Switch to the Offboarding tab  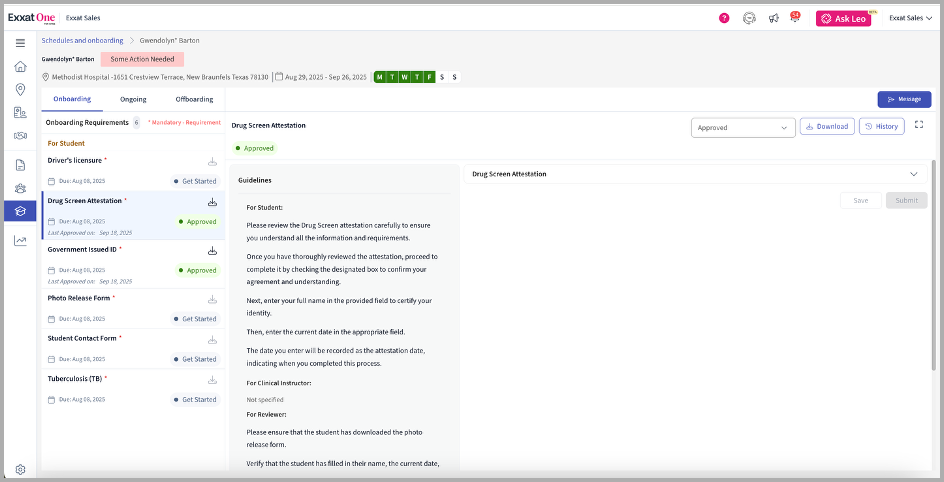(x=194, y=99)
